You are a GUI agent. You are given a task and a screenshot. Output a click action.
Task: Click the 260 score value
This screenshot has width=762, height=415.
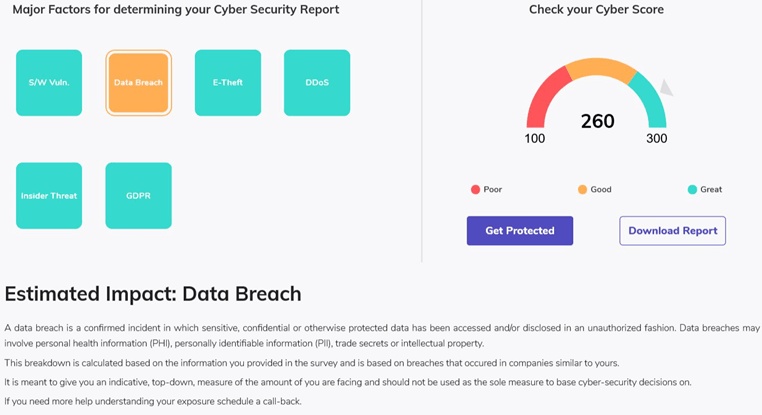pos(598,121)
